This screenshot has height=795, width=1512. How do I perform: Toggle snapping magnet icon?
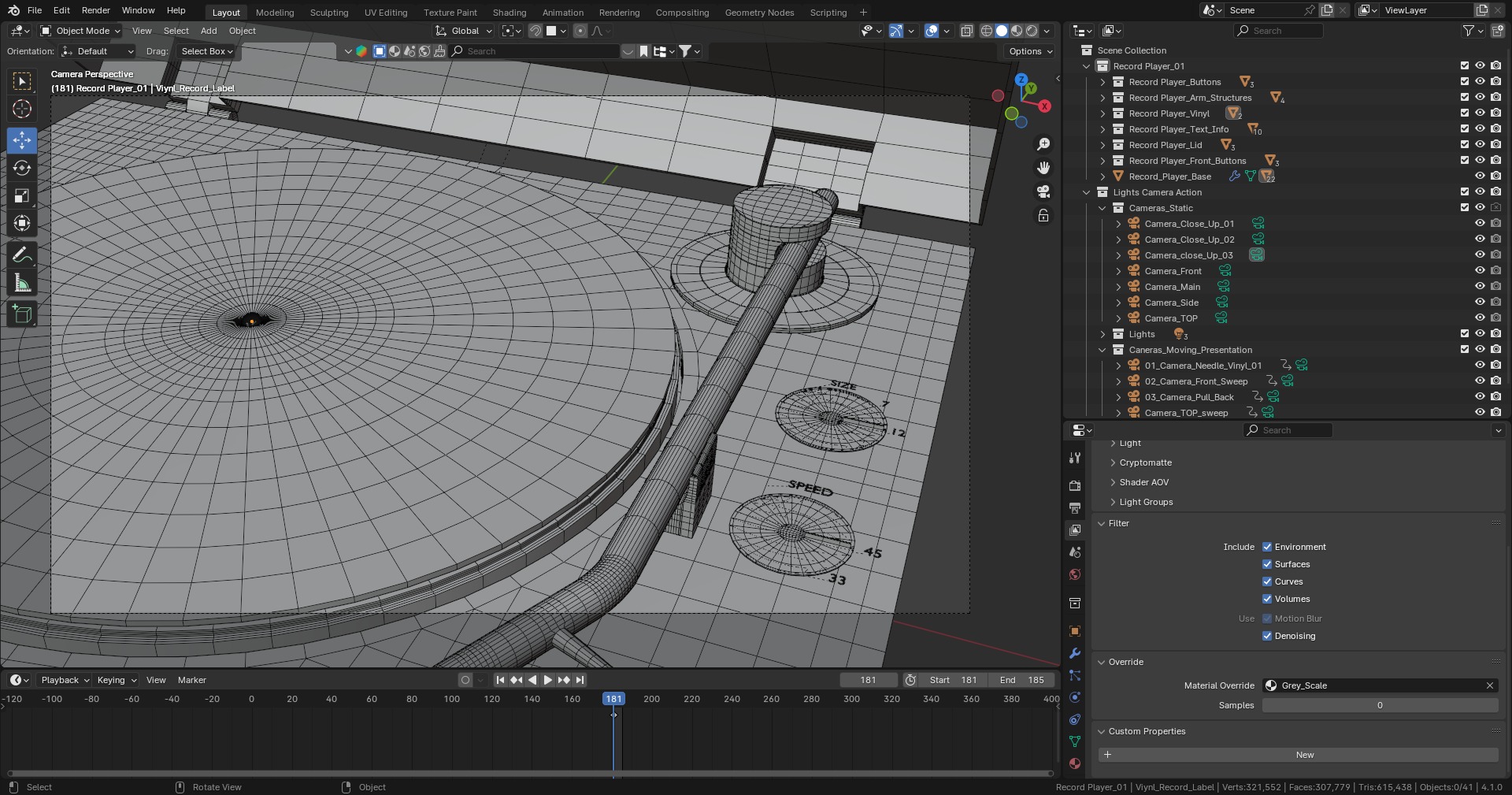pyautogui.click(x=535, y=31)
